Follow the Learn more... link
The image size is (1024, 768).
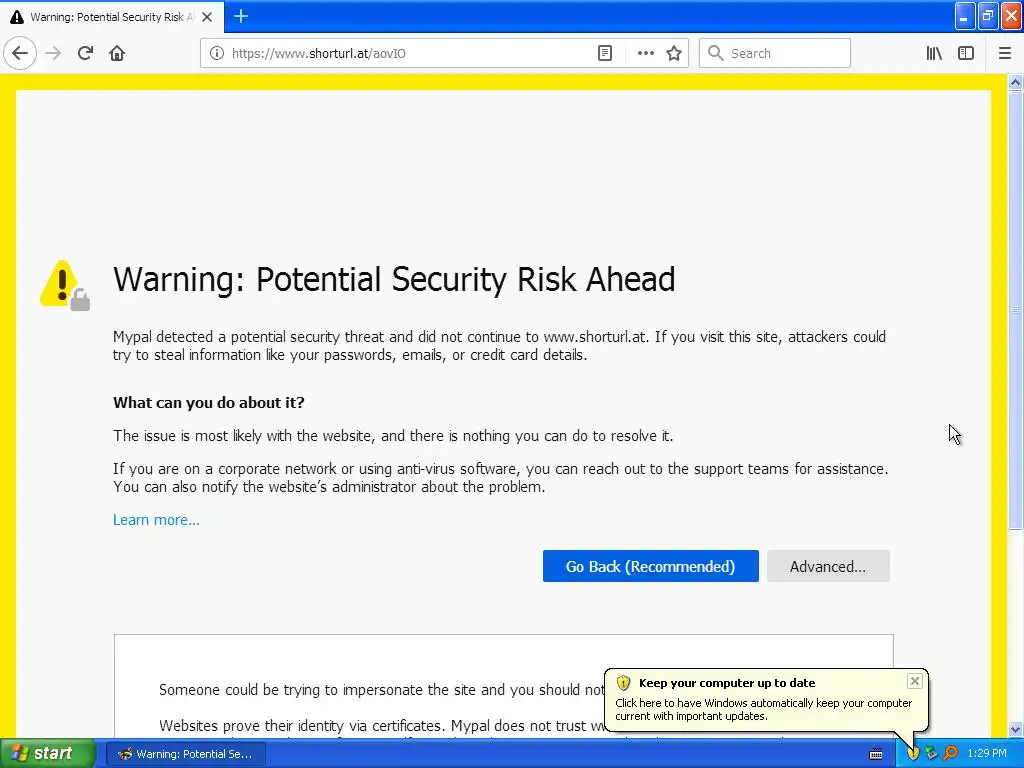[156, 520]
